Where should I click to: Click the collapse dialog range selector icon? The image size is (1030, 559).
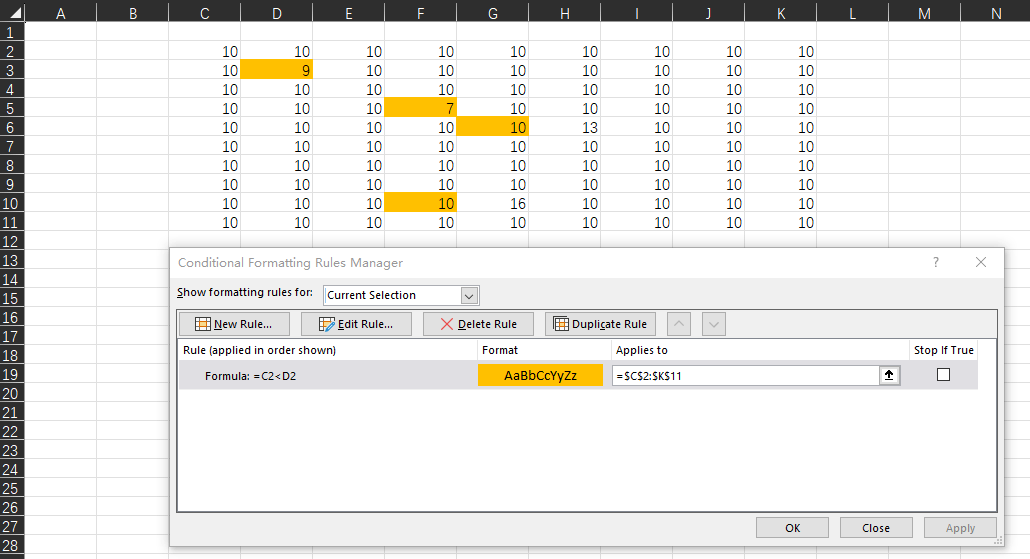coord(889,375)
